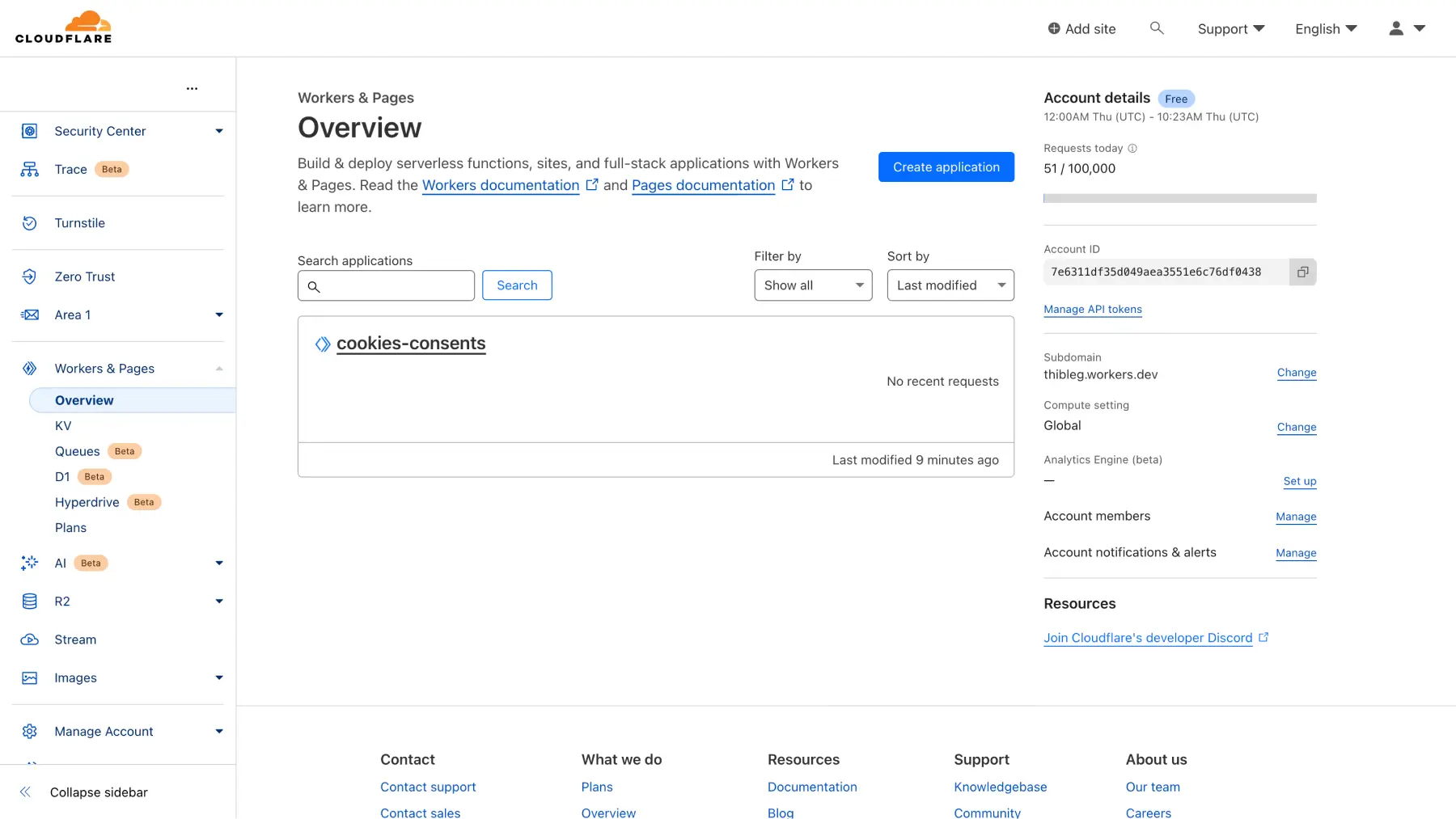Viewport: 1456px width, 819px height.
Task: Click the Knowledgebase footer link
Action: pyautogui.click(x=1000, y=787)
